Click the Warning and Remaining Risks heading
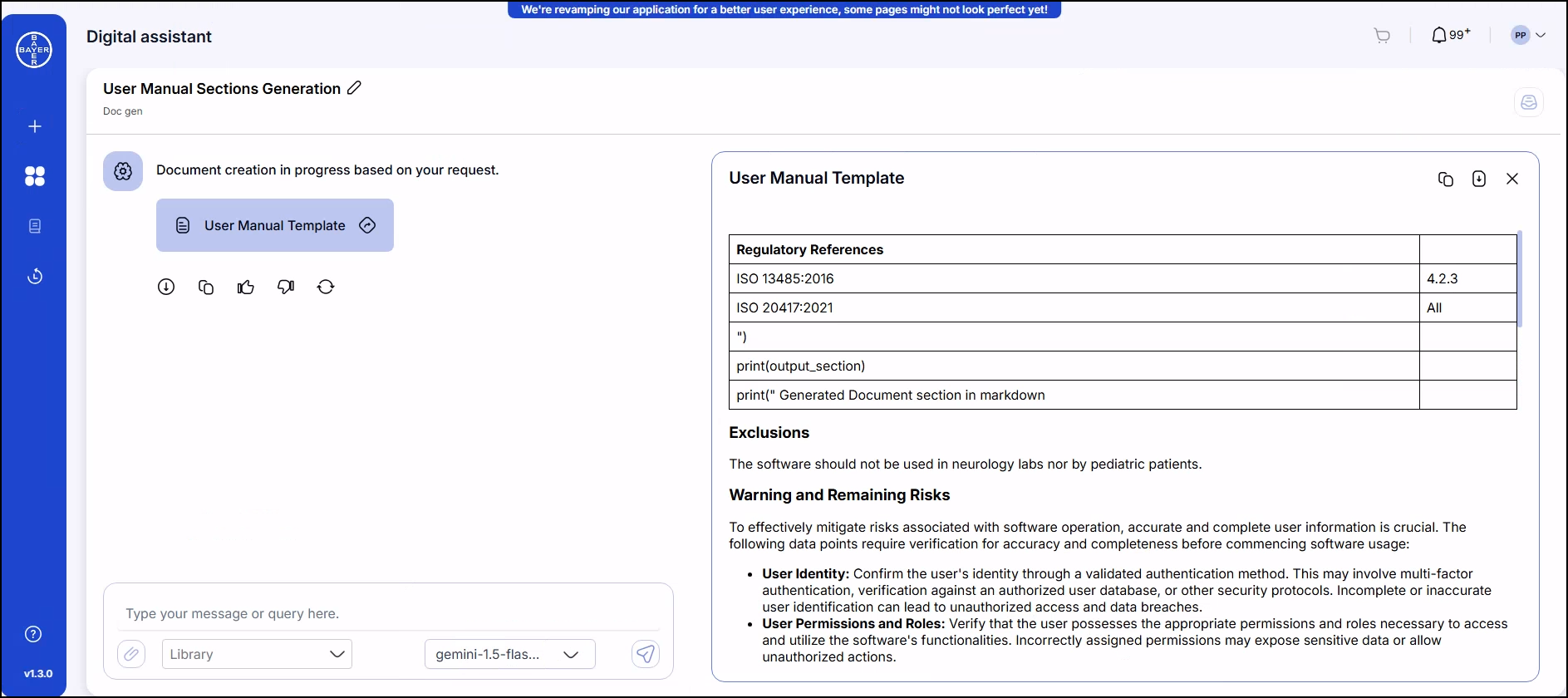1568x698 pixels. [839, 495]
